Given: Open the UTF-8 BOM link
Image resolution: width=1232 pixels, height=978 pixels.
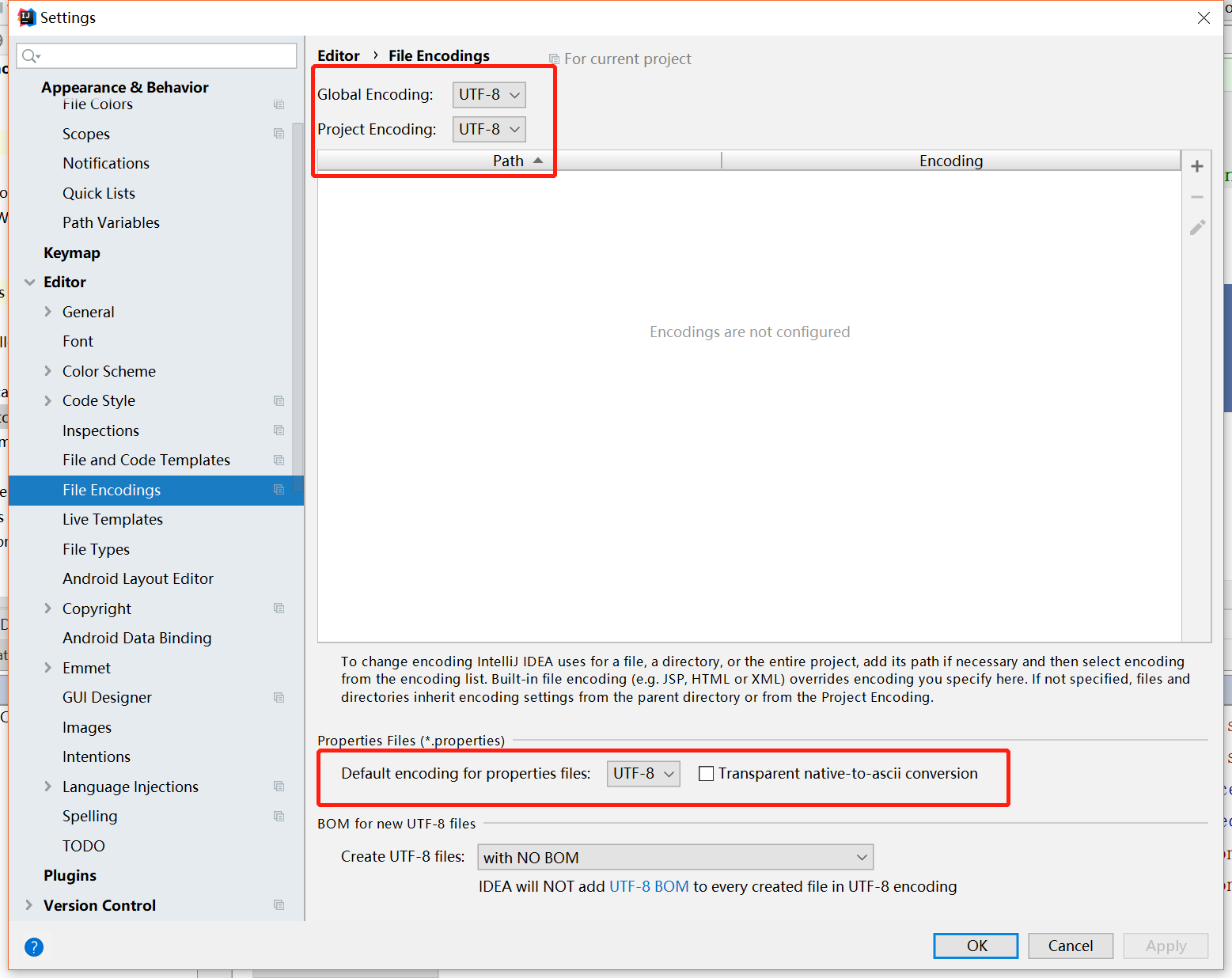Looking at the screenshot, I should 649,886.
